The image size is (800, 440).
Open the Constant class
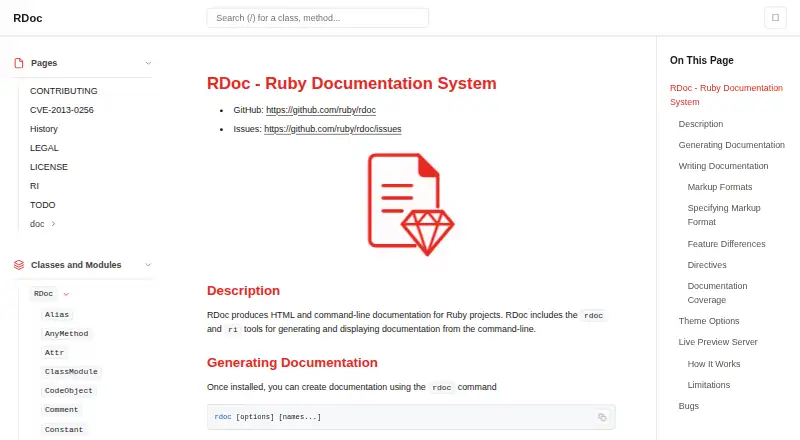coord(64,429)
